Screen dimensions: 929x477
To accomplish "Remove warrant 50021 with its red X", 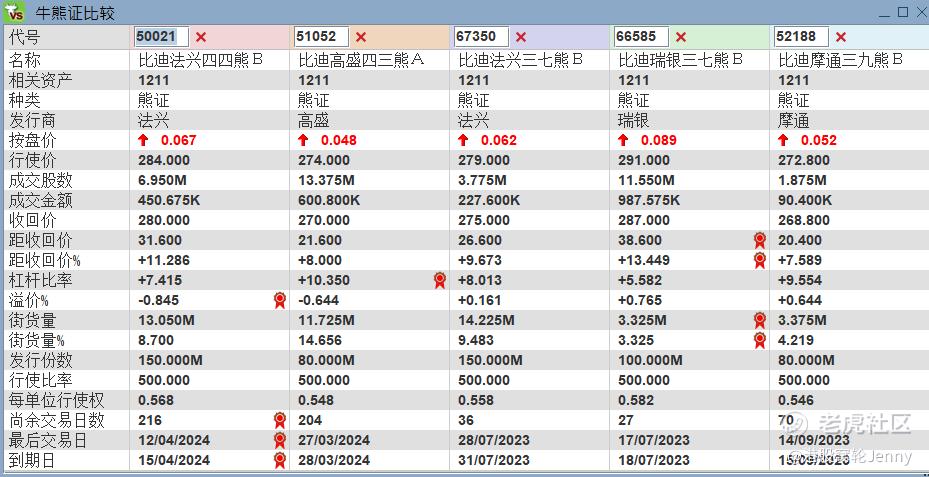I will point(201,37).
